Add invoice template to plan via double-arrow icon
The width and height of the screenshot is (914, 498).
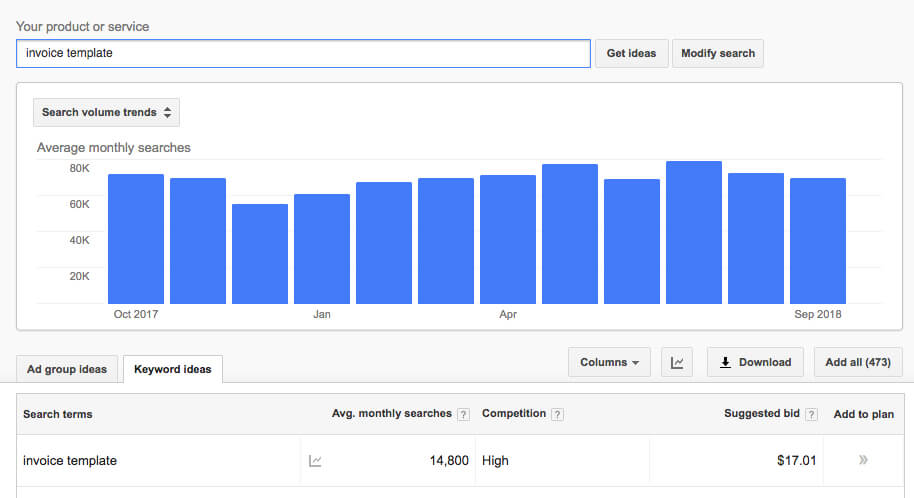[863, 460]
